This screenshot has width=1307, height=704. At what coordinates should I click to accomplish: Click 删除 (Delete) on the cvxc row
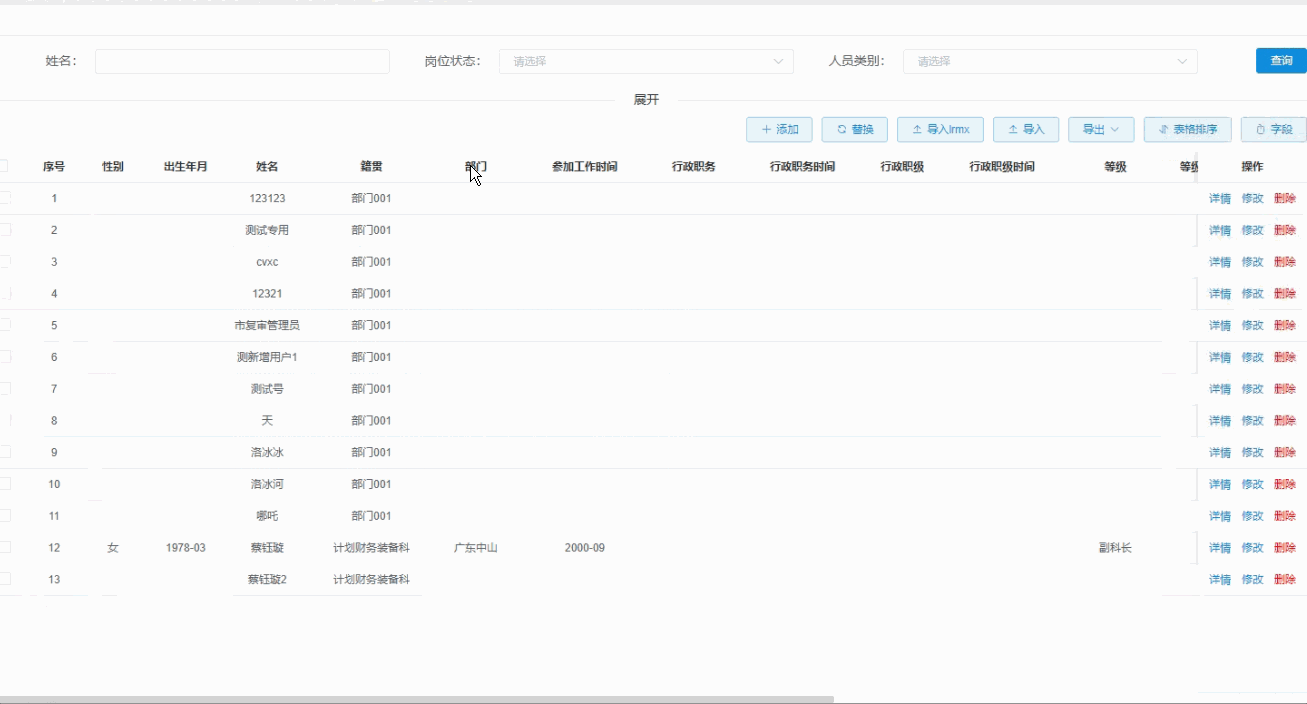(1285, 261)
